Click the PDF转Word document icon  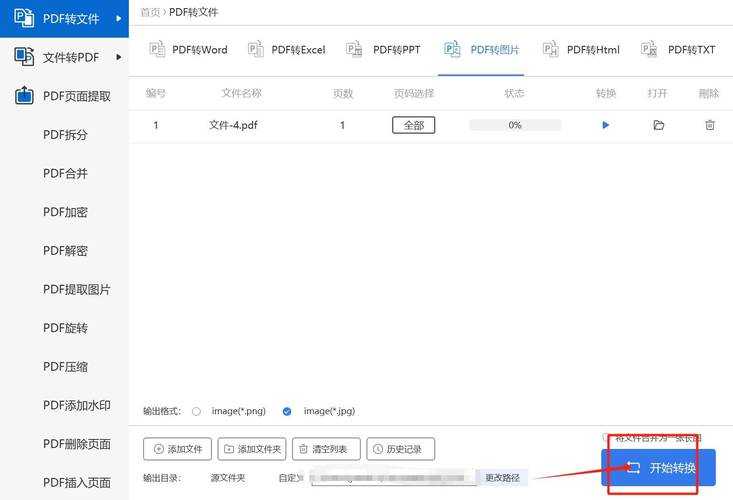[157, 49]
